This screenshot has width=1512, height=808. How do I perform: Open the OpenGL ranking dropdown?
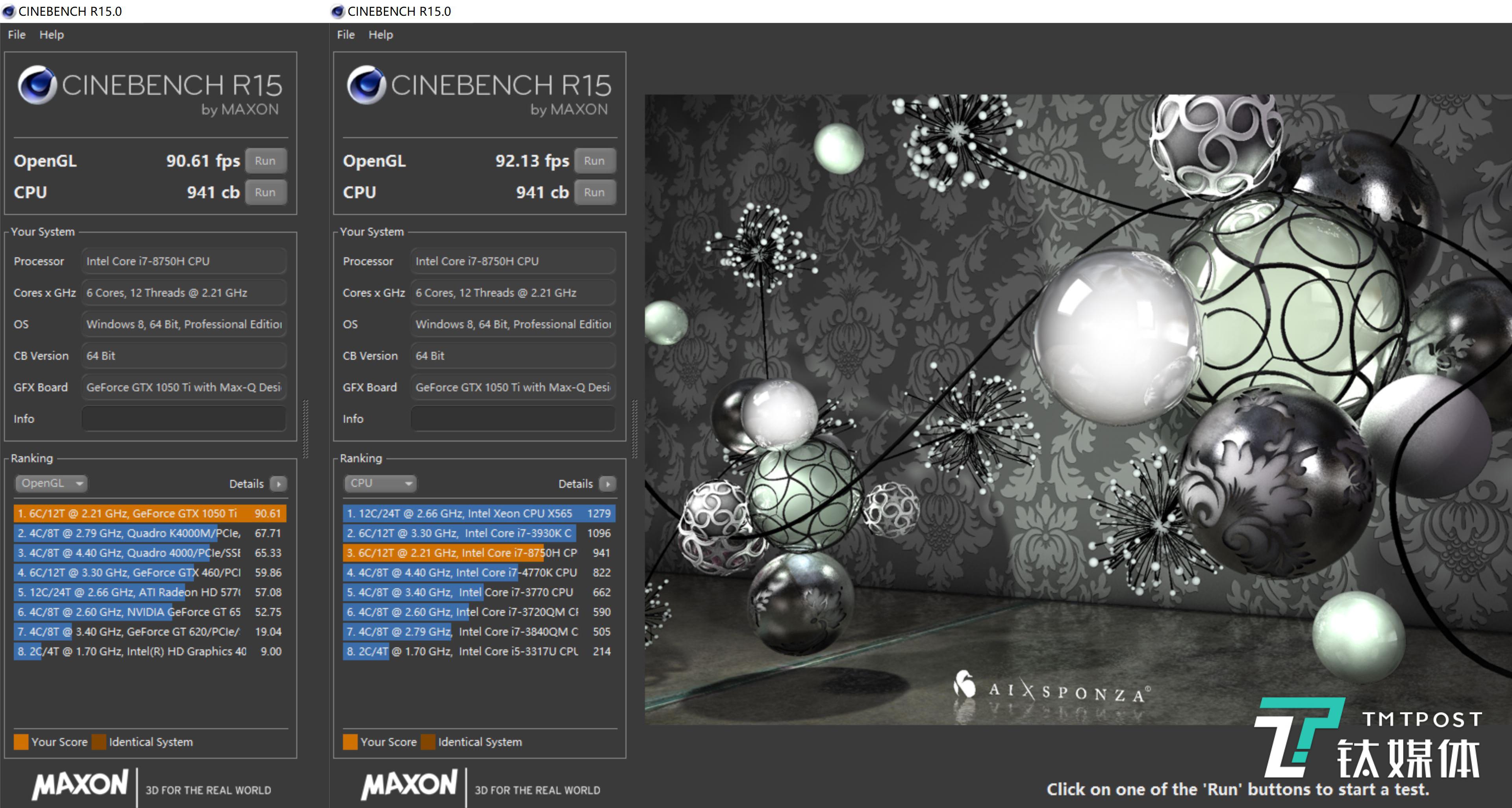coord(51,483)
